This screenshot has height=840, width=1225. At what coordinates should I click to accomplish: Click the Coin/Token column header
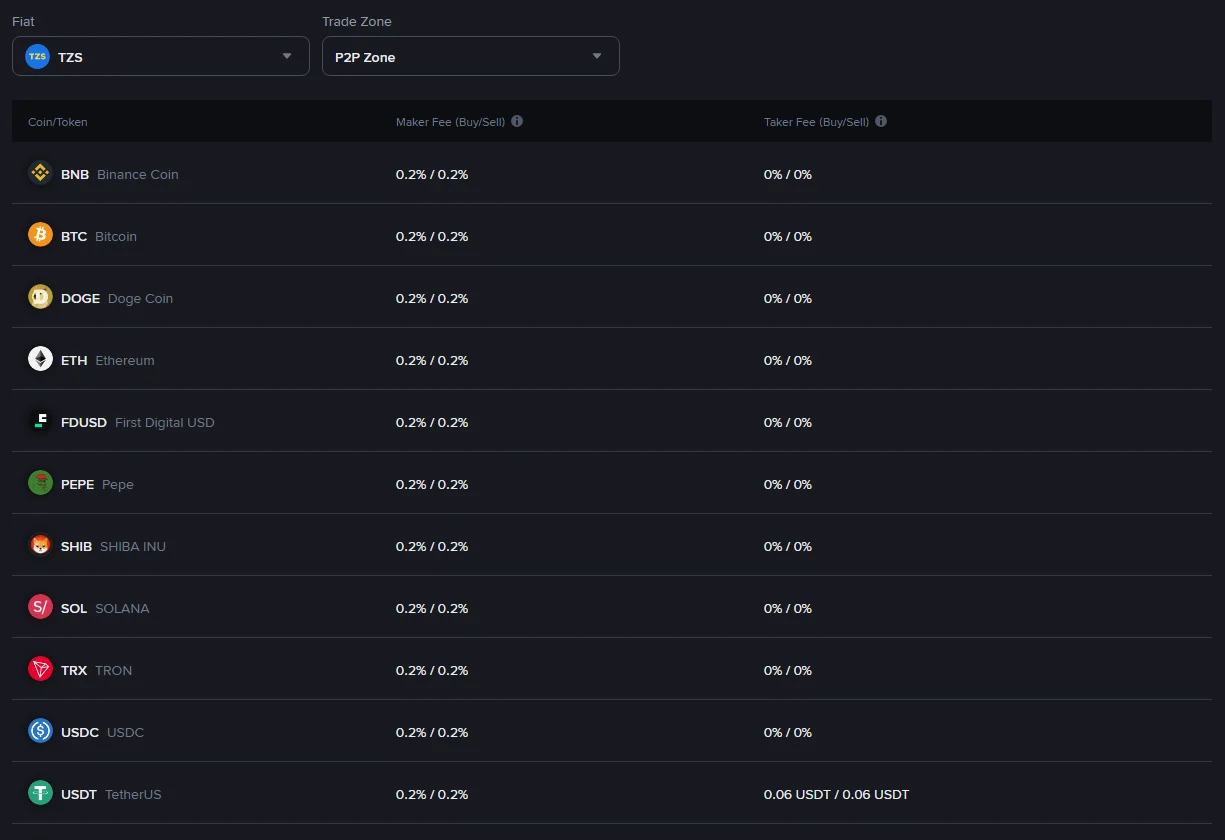tap(58, 122)
